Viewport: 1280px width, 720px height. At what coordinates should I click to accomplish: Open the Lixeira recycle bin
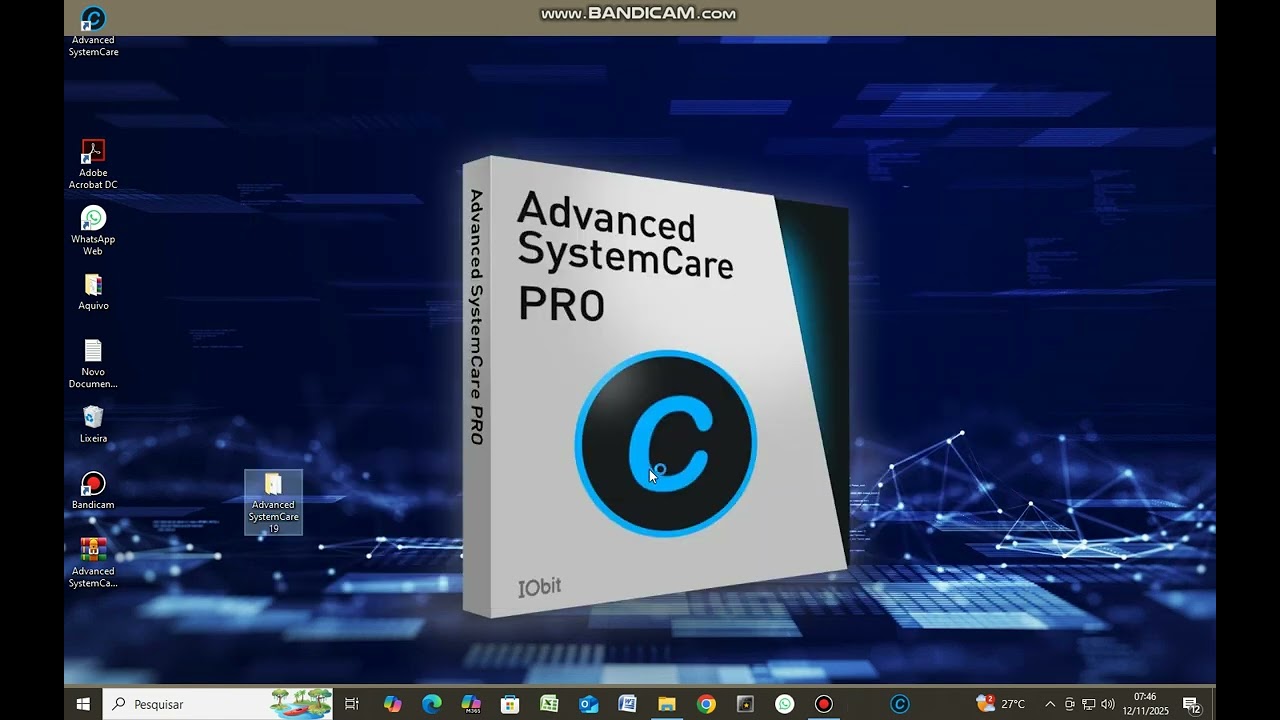pyautogui.click(x=93, y=424)
